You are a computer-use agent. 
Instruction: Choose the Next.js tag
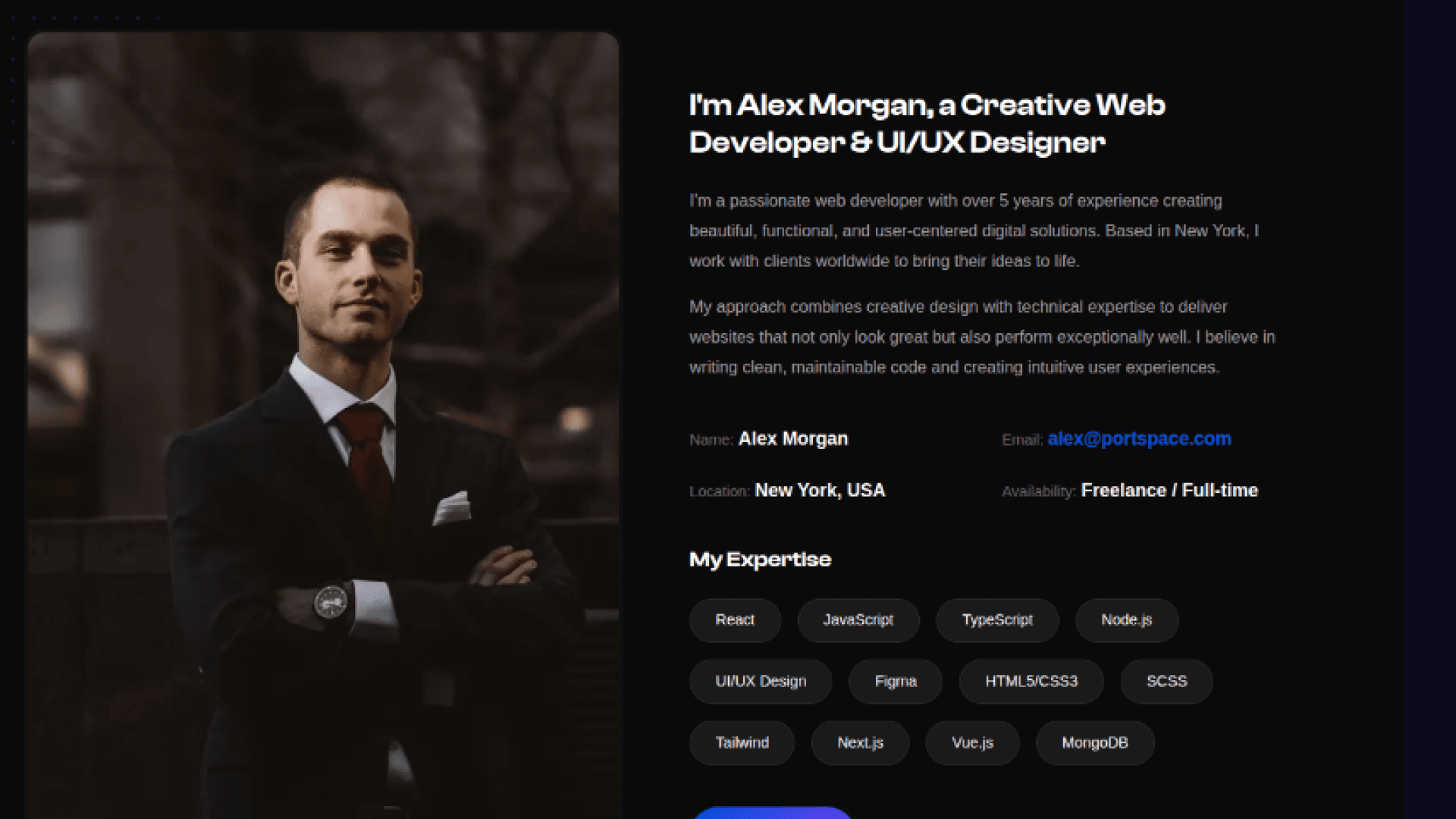[860, 743]
